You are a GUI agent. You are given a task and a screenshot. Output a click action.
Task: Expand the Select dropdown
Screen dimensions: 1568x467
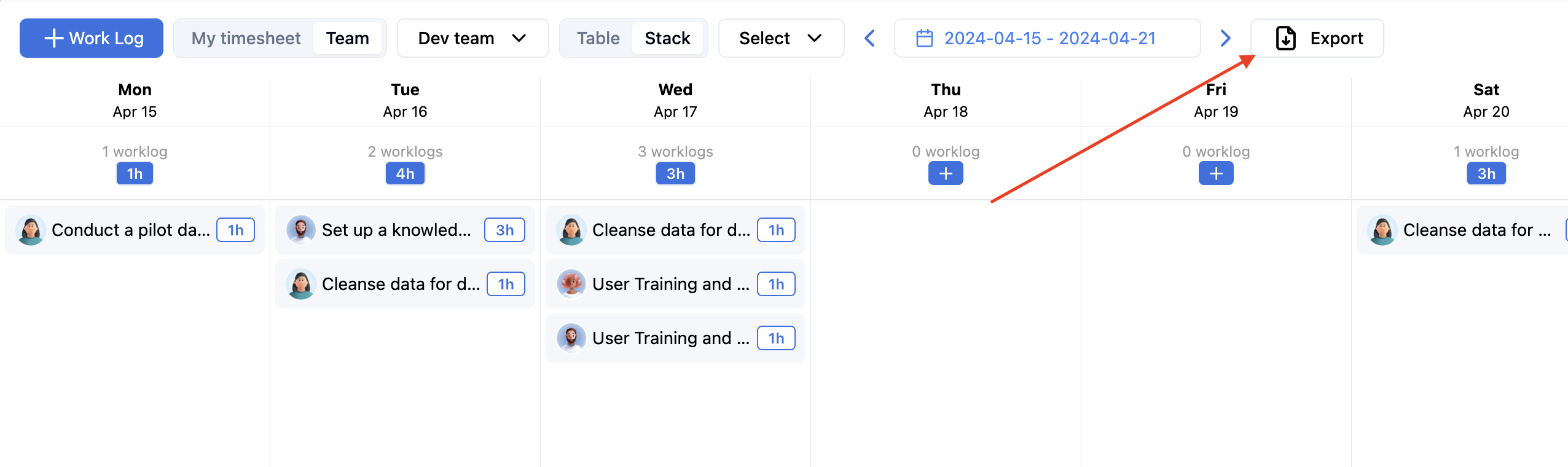780,38
